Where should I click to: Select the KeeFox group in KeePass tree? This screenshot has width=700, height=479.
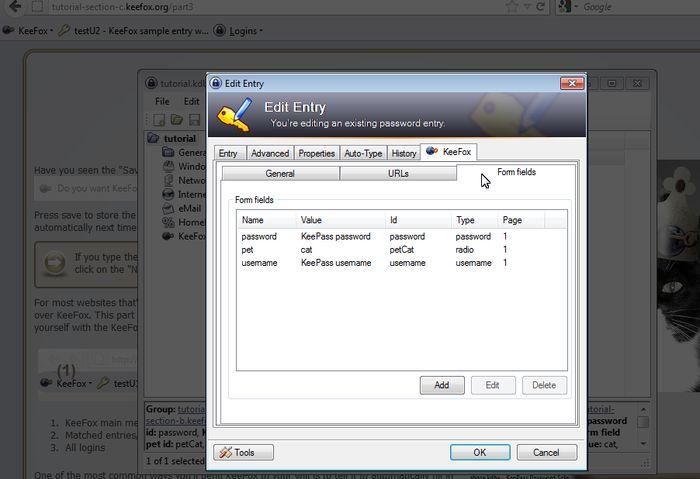point(184,236)
